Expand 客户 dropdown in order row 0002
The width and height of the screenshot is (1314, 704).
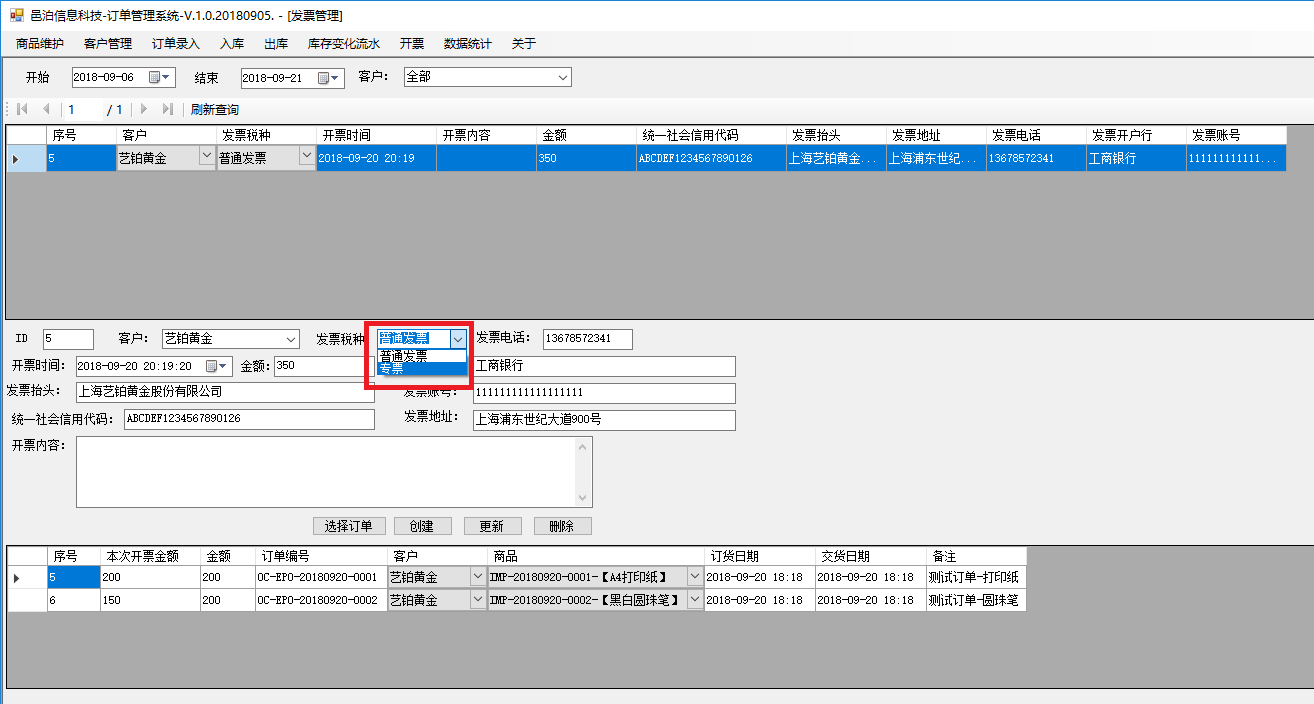pyautogui.click(x=478, y=600)
